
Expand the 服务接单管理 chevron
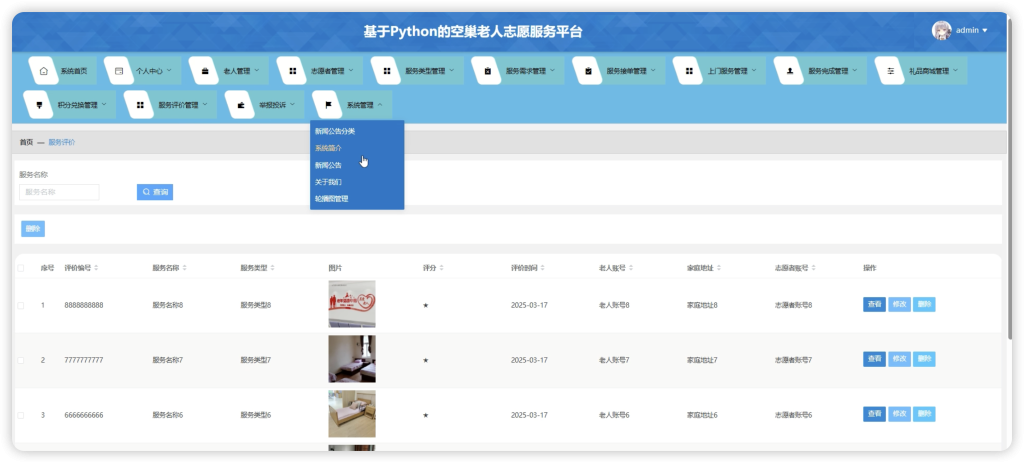tap(652, 70)
